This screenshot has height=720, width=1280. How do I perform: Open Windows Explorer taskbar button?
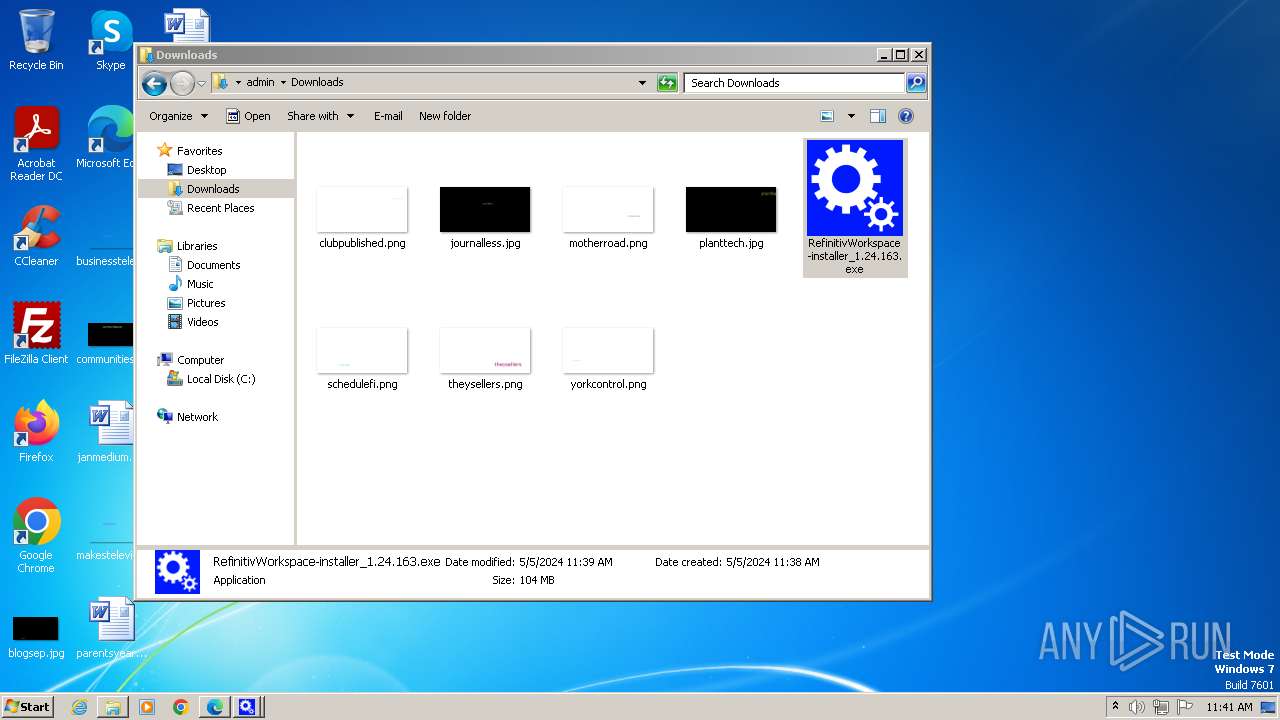[x=113, y=707]
